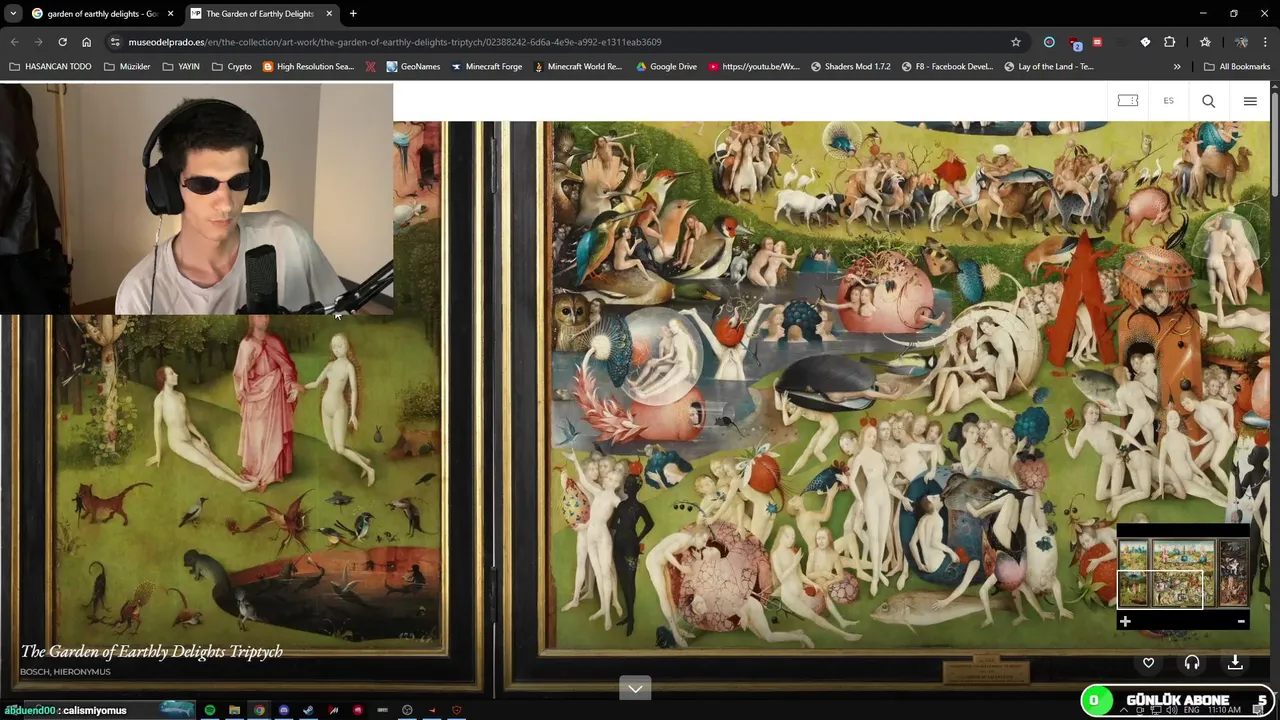Open Discord from the taskbar

284,711
